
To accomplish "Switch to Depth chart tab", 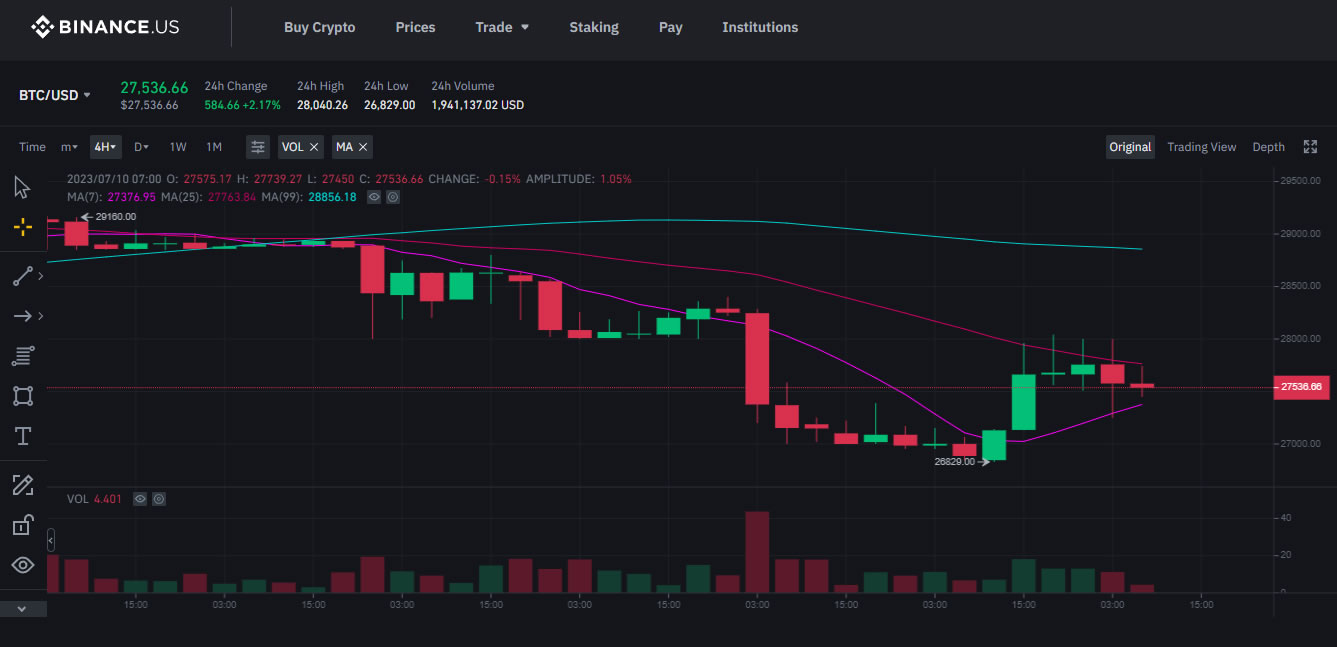I will click(1268, 147).
